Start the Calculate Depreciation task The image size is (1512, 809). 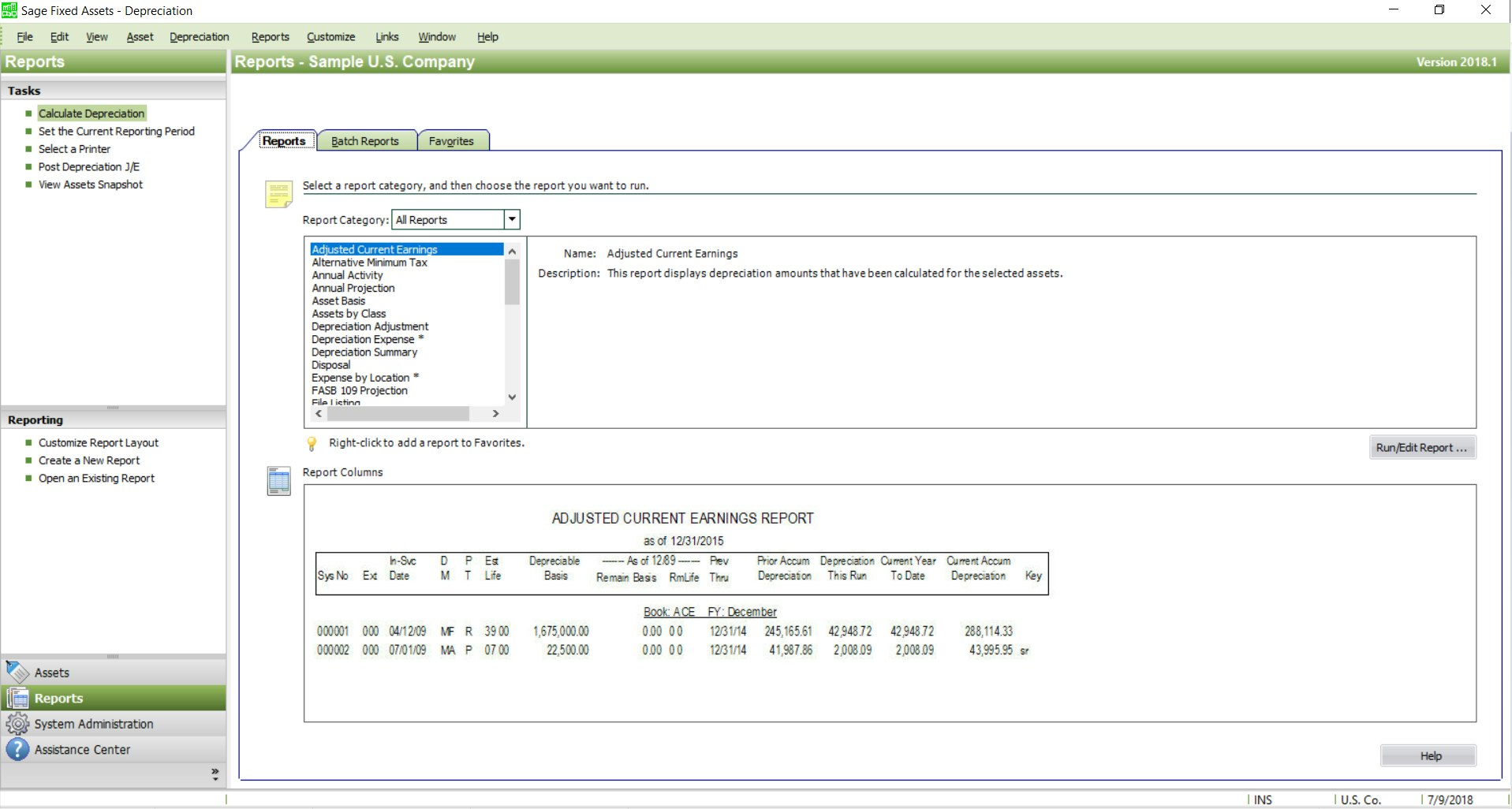tap(91, 113)
